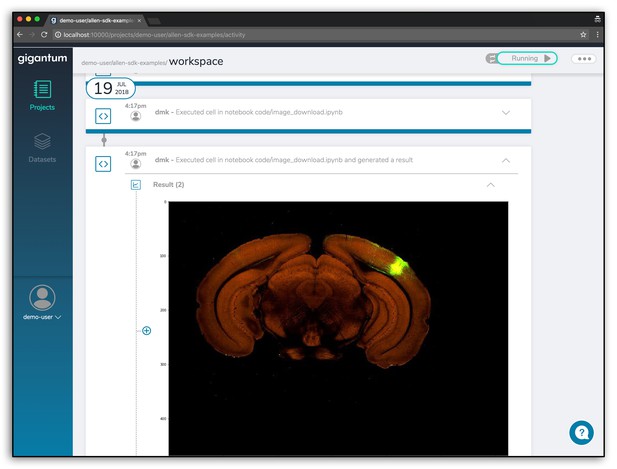Click the gigantum logo
The width and height of the screenshot is (617, 469).
click(x=42, y=58)
